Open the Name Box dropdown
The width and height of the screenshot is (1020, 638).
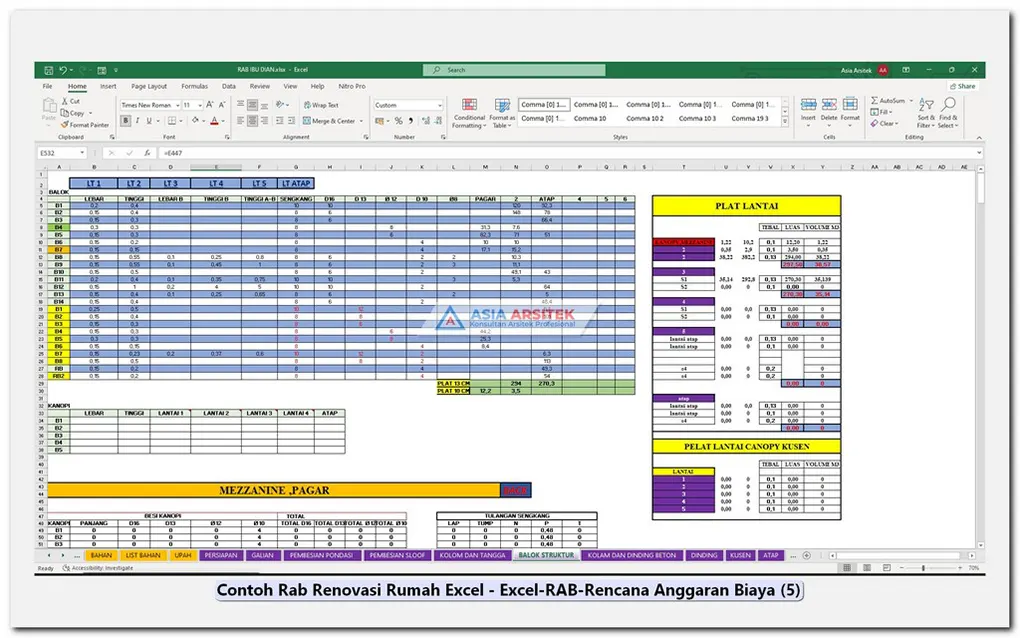point(82,153)
